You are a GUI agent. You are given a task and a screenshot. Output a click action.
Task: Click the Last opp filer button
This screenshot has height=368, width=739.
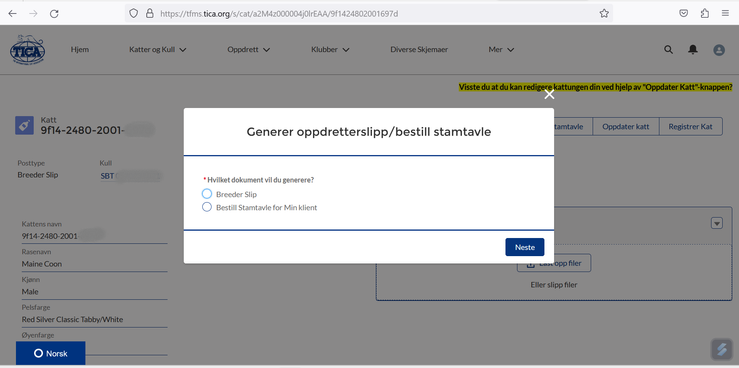coord(554,263)
